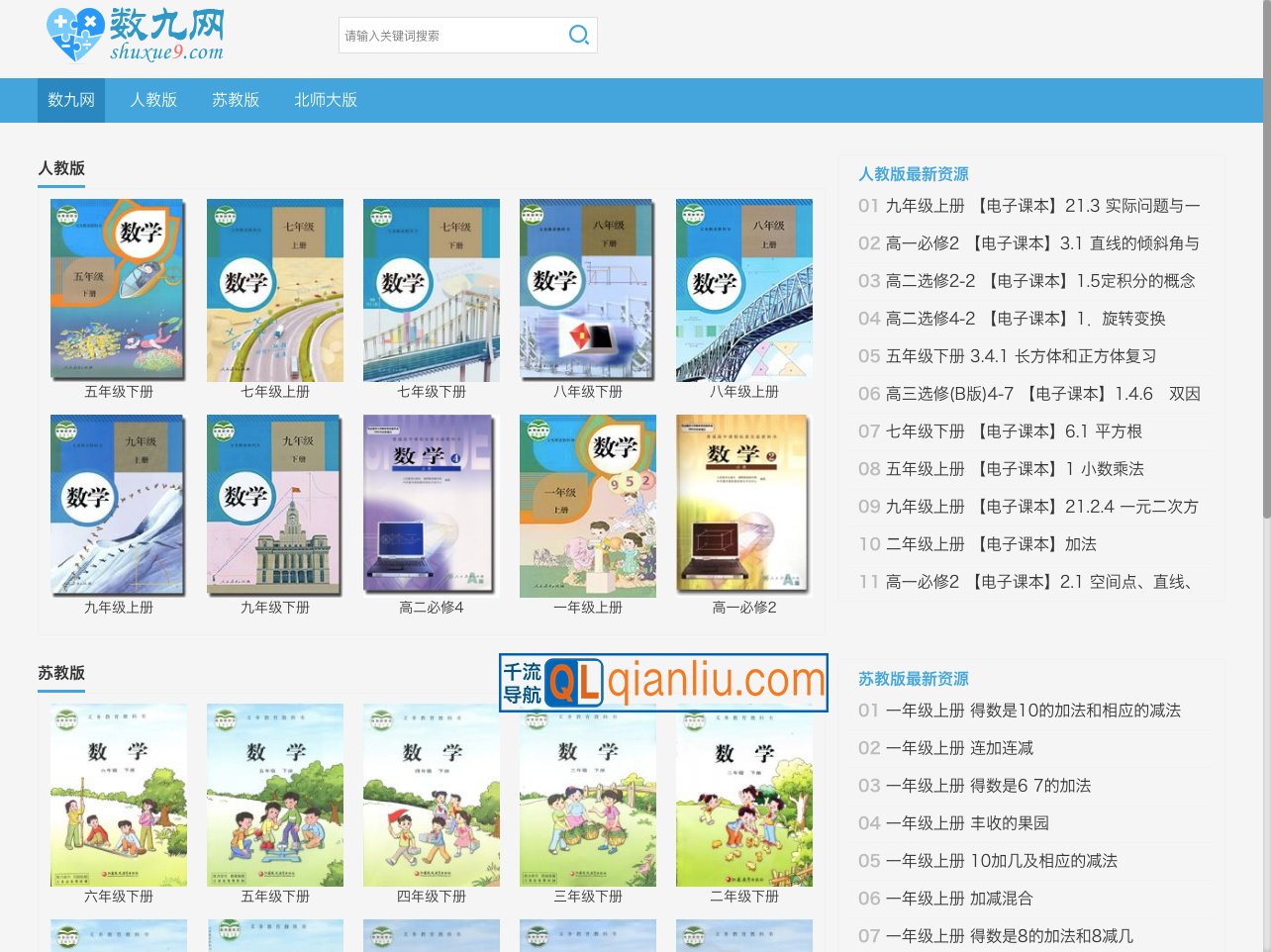Click the qianliu.com banner ad

pos(663,682)
